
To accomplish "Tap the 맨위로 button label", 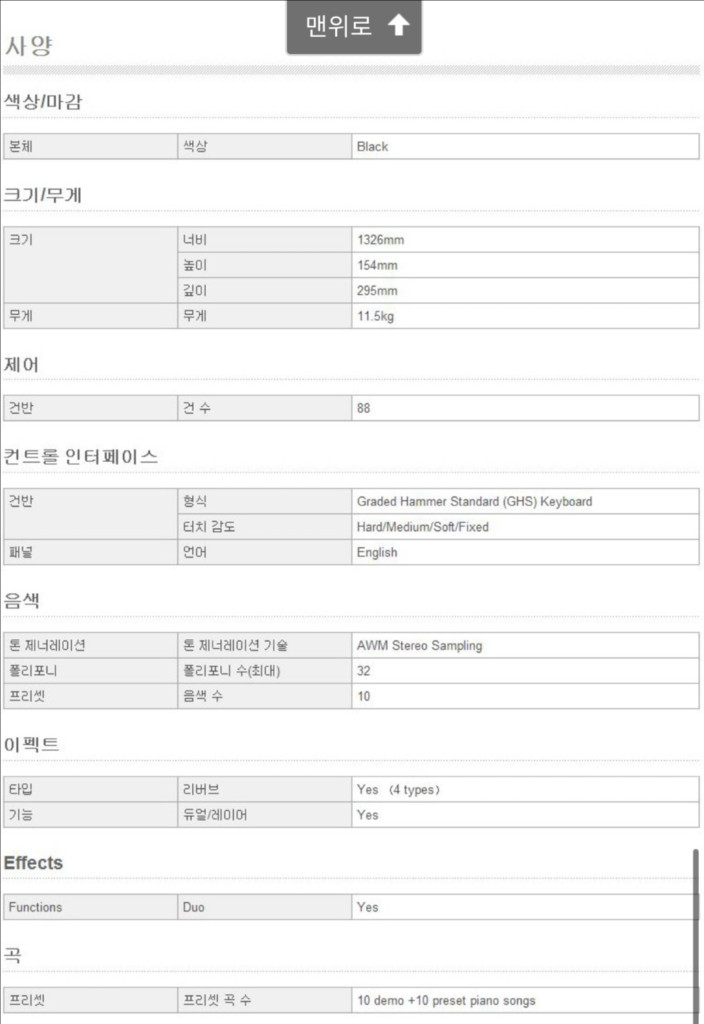I will tap(338, 26).
